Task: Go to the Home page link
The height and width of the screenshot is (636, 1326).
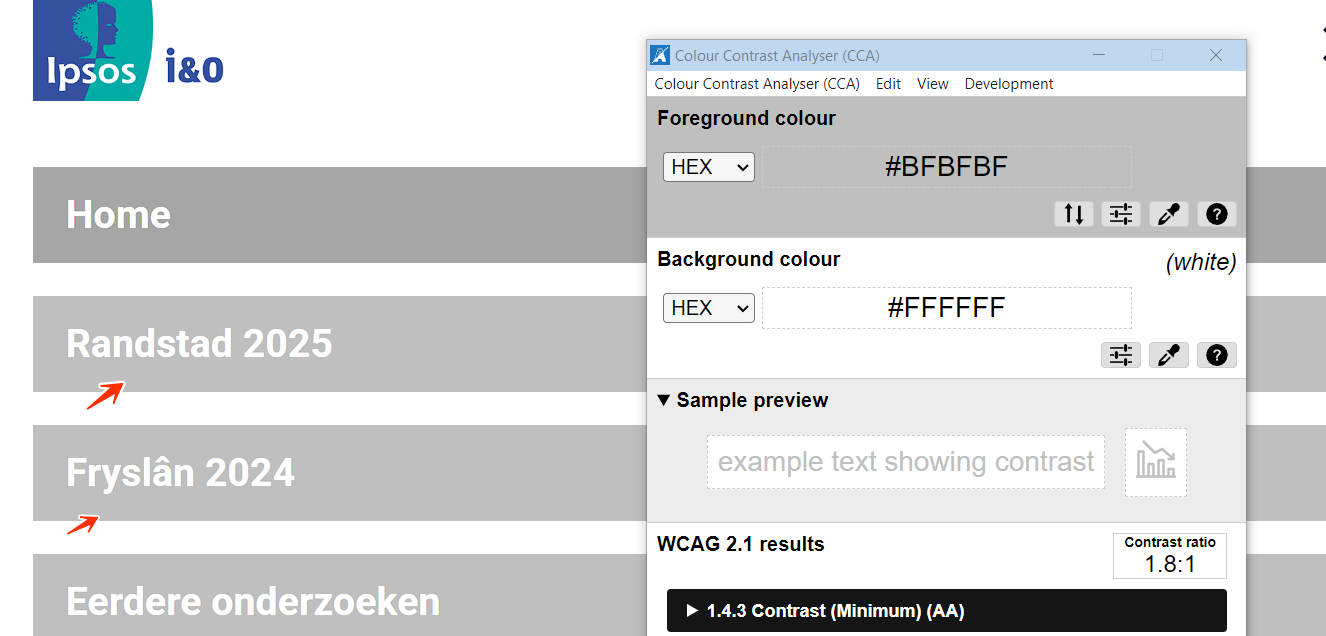Action: [119, 215]
